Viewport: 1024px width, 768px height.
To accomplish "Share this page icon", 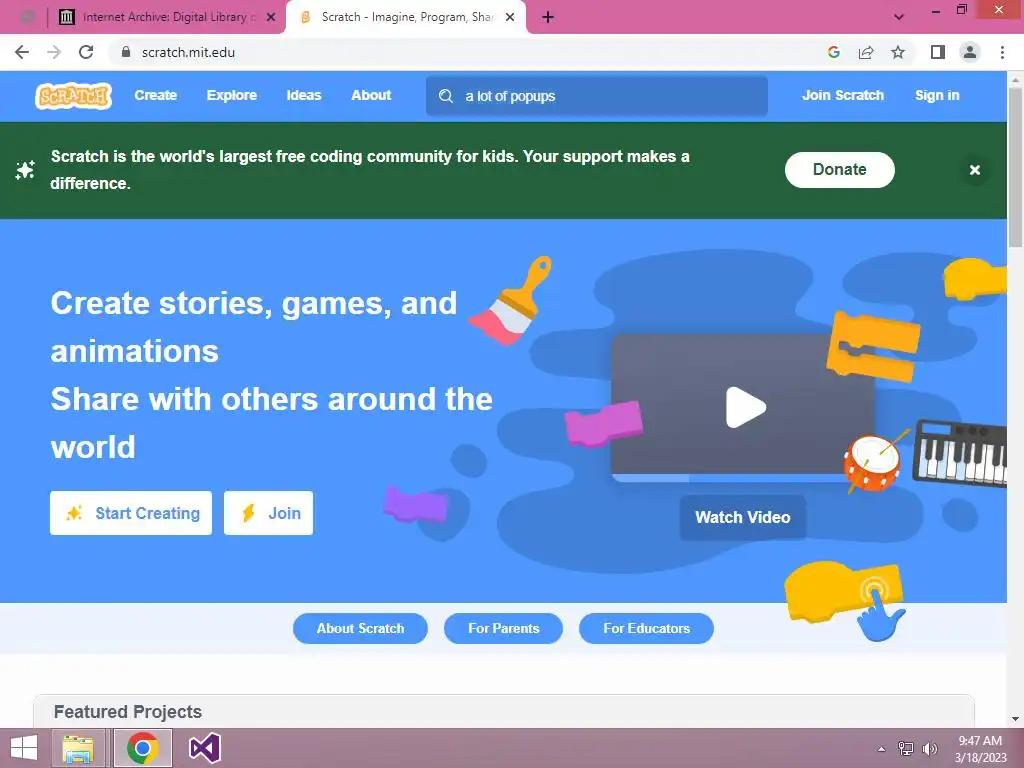I will pyautogui.click(x=866, y=52).
